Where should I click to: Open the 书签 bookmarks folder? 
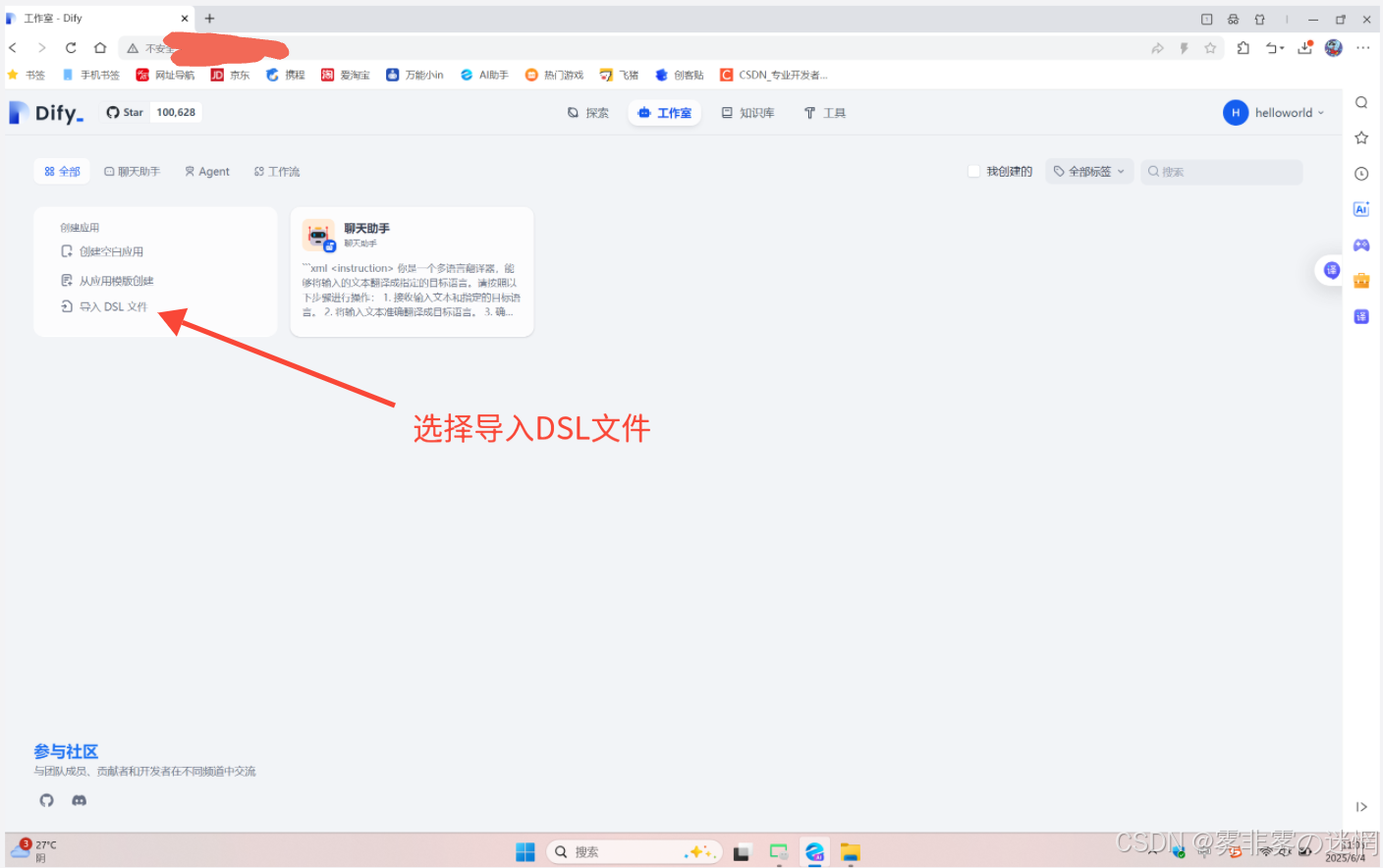[x=27, y=75]
